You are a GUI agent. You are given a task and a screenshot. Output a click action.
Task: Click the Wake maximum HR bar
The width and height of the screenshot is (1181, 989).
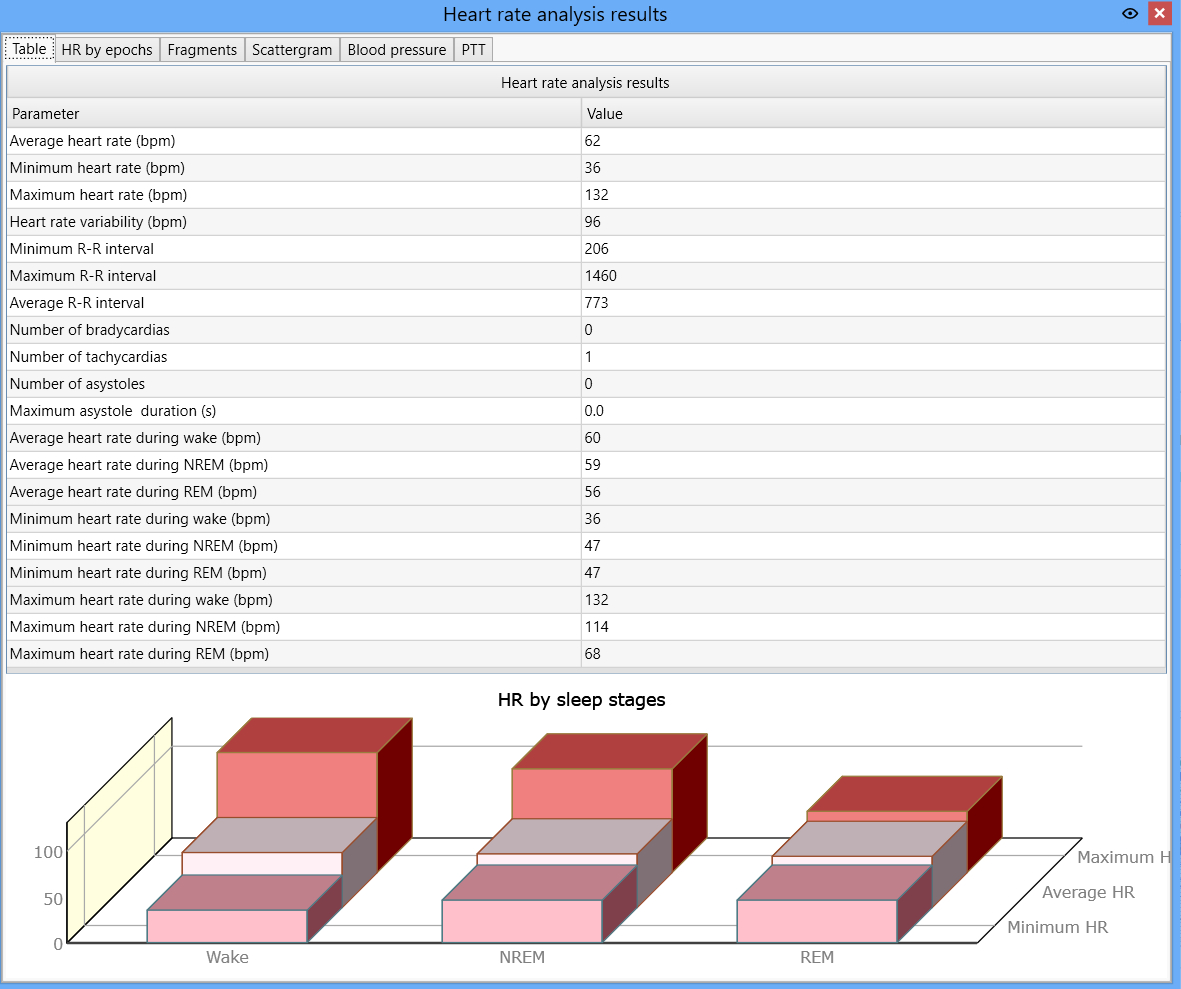297,784
